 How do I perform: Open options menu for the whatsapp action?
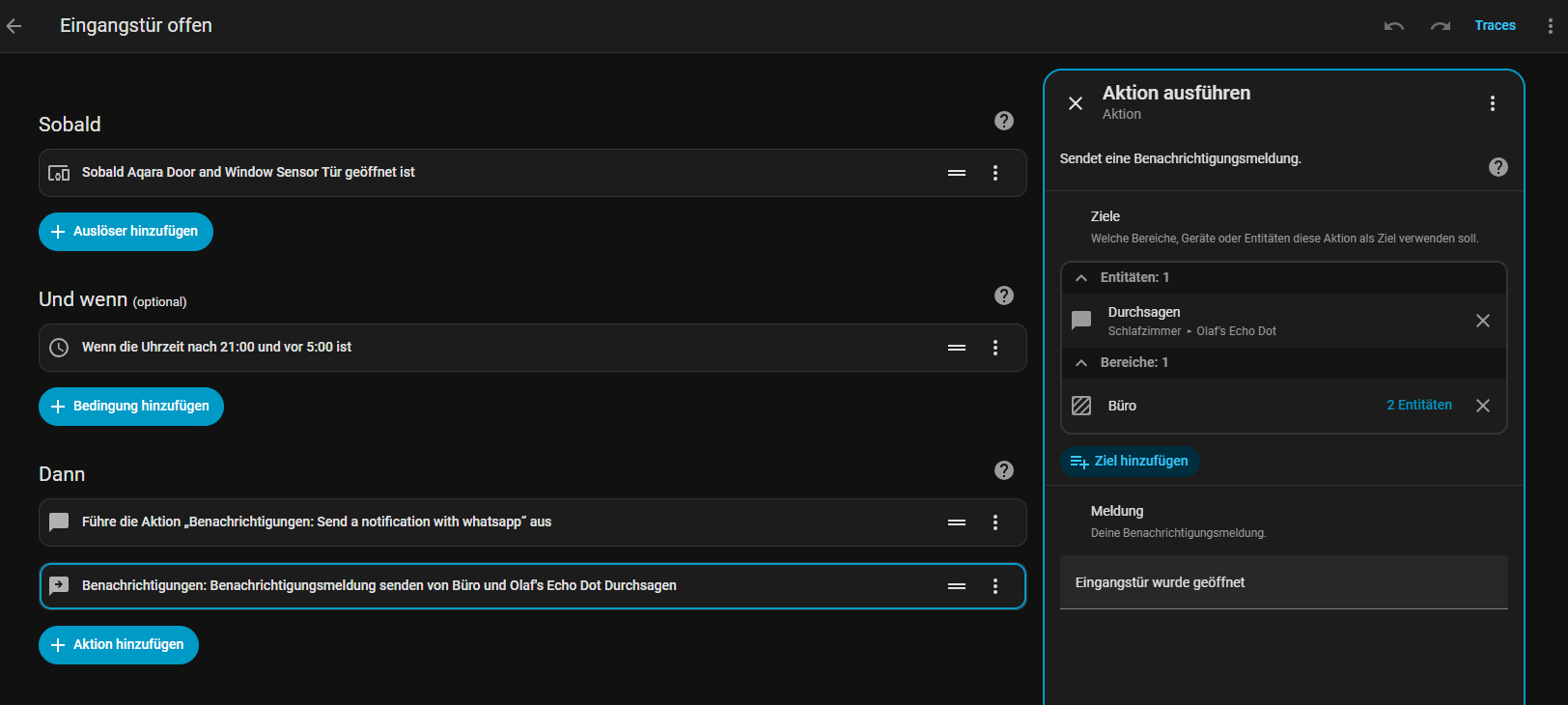pos(995,522)
